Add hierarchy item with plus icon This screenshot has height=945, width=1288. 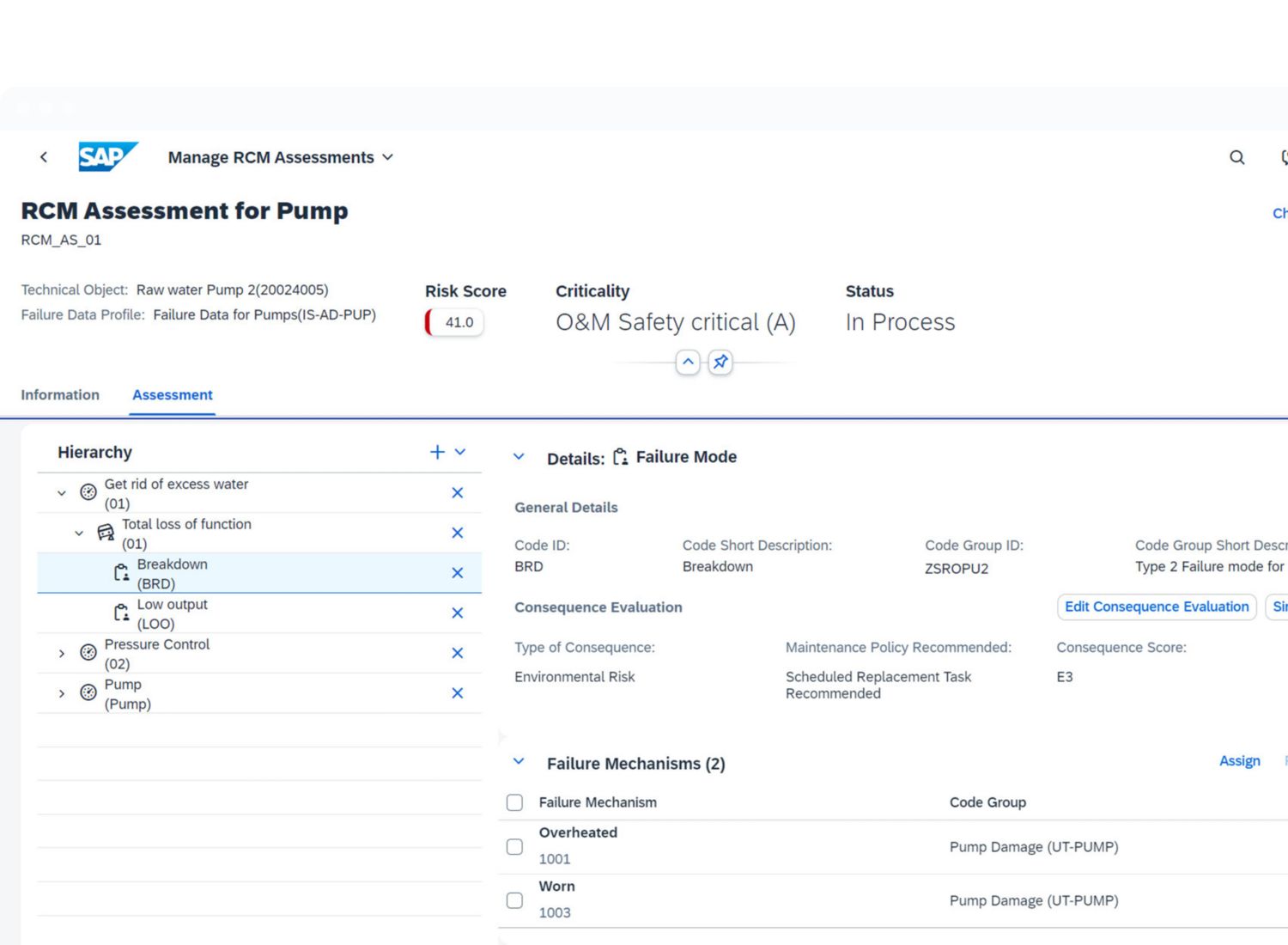coord(437,452)
